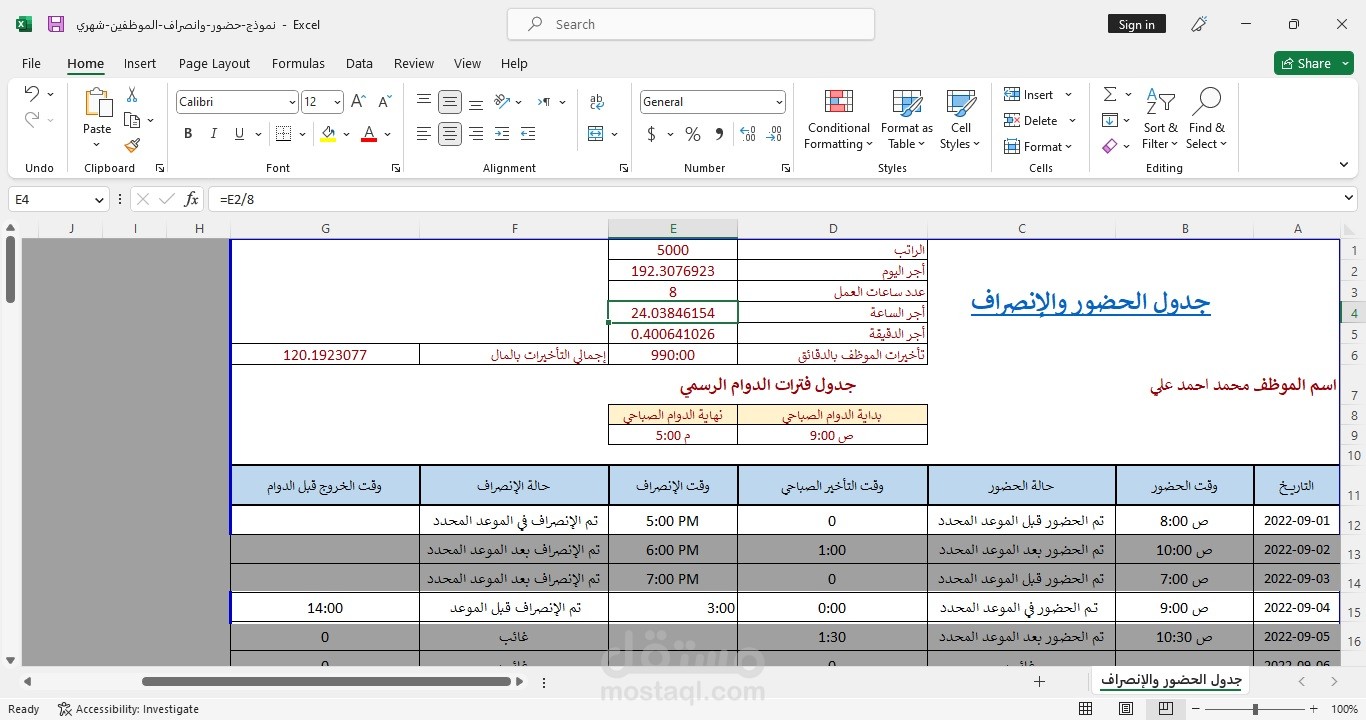Click the Sign in button
Image resolution: width=1366 pixels, height=720 pixels.
[1136, 24]
